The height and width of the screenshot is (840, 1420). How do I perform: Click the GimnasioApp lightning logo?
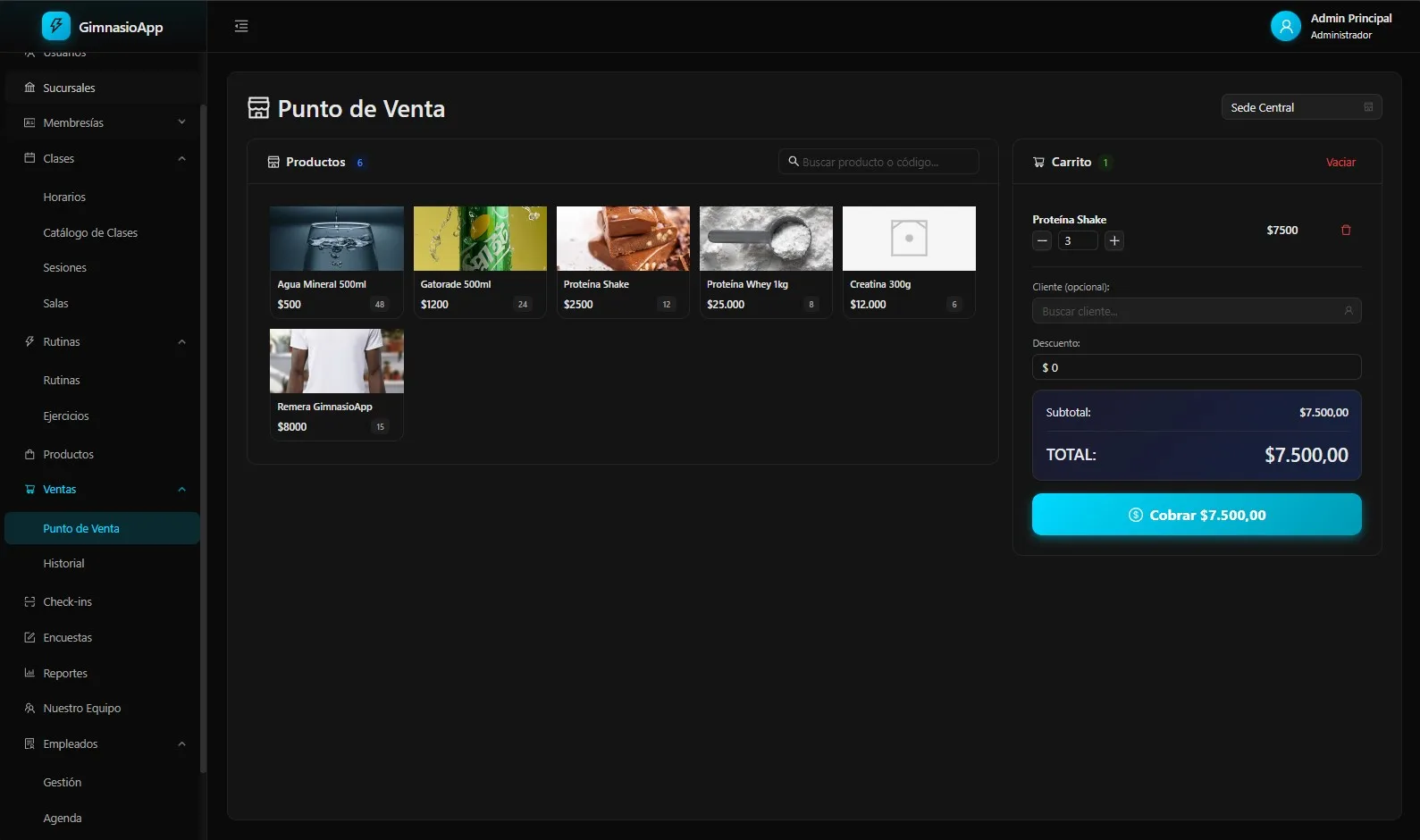[55, 26]
